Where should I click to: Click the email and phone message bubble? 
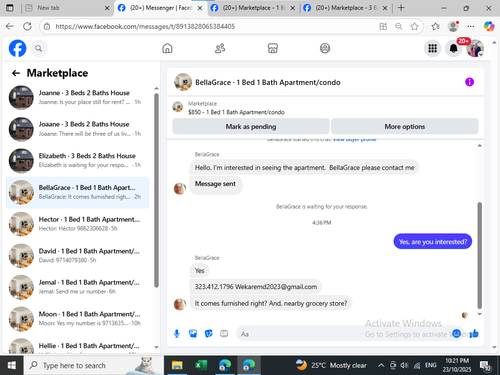[x=256, y=287]
